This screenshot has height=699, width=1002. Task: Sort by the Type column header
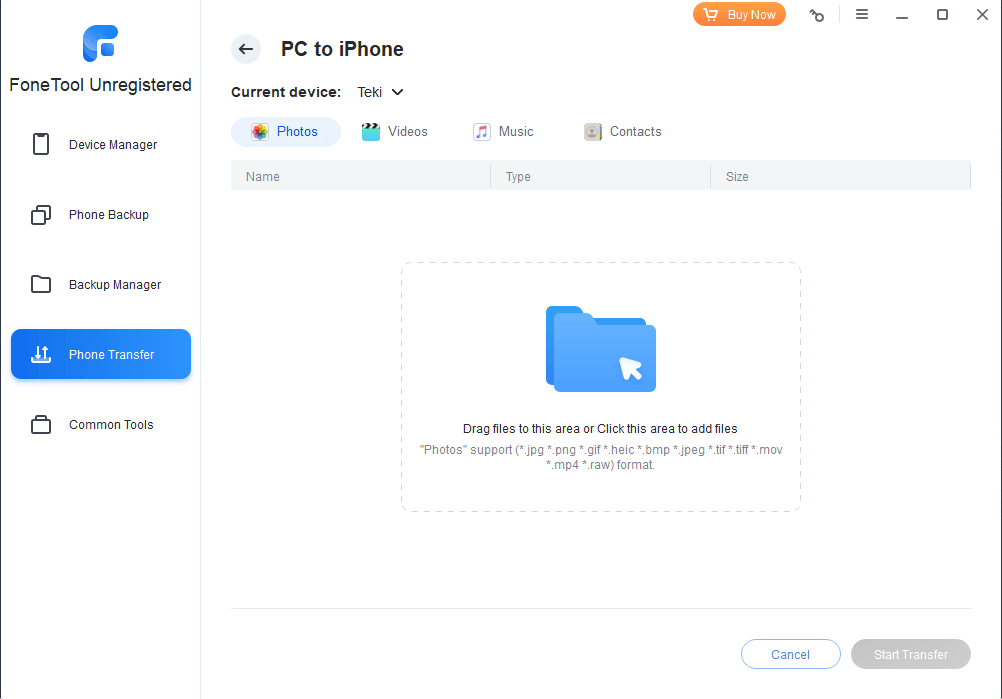pyautogui.click(x=600, y=176)
